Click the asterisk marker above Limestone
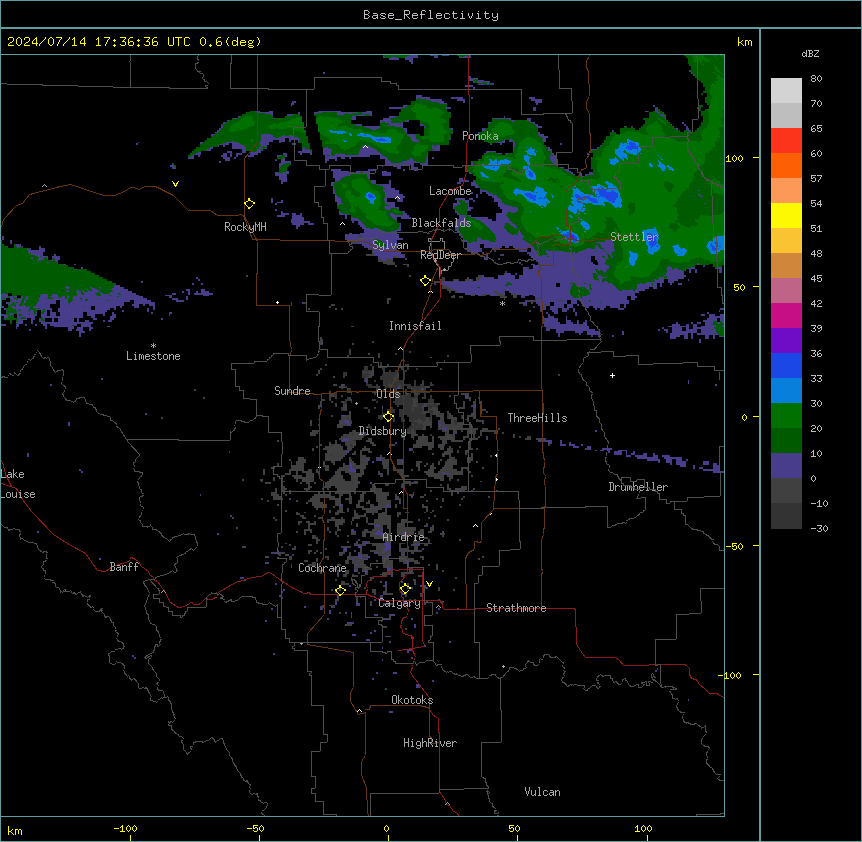The width and height of the screenshot is (862, 842). tap(153, 346)
